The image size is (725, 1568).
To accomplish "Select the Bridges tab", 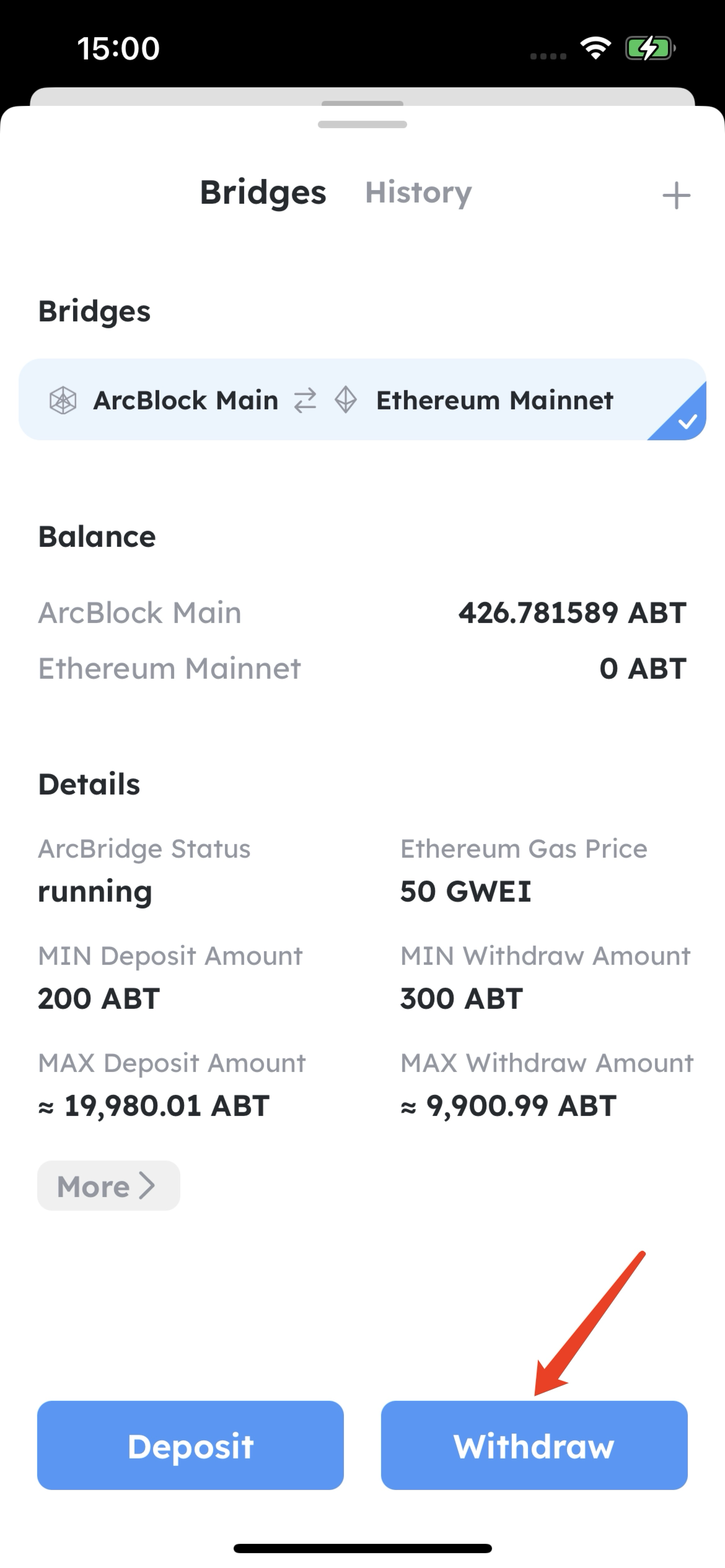I will click(x=263, y=193).
